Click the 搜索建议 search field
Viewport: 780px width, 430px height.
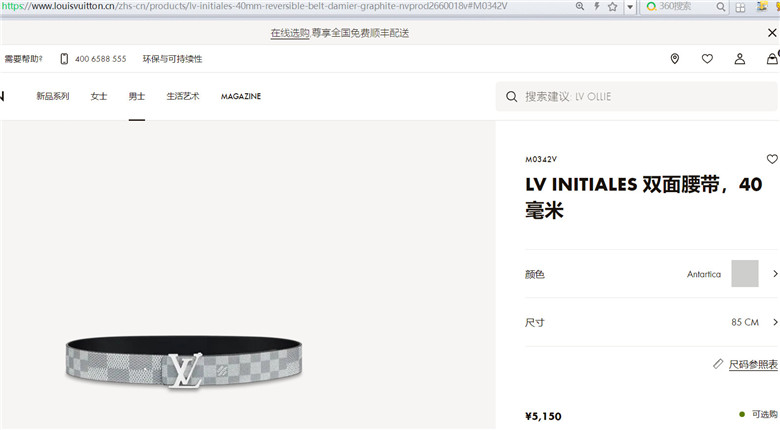636,97
